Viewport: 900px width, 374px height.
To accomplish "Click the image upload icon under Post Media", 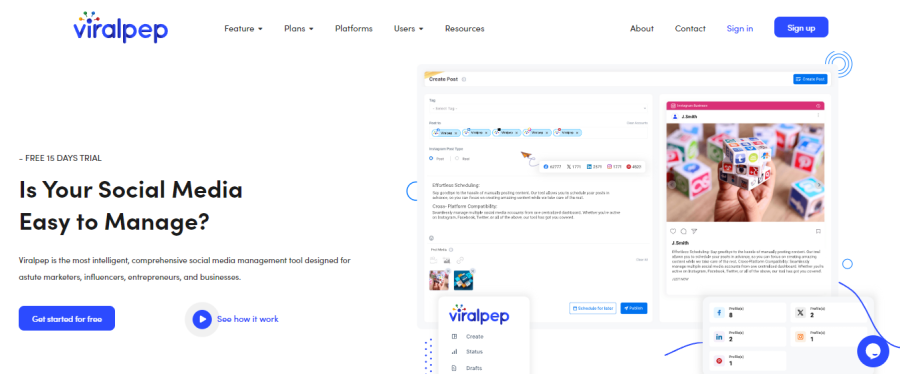I will tap(447, 260).
